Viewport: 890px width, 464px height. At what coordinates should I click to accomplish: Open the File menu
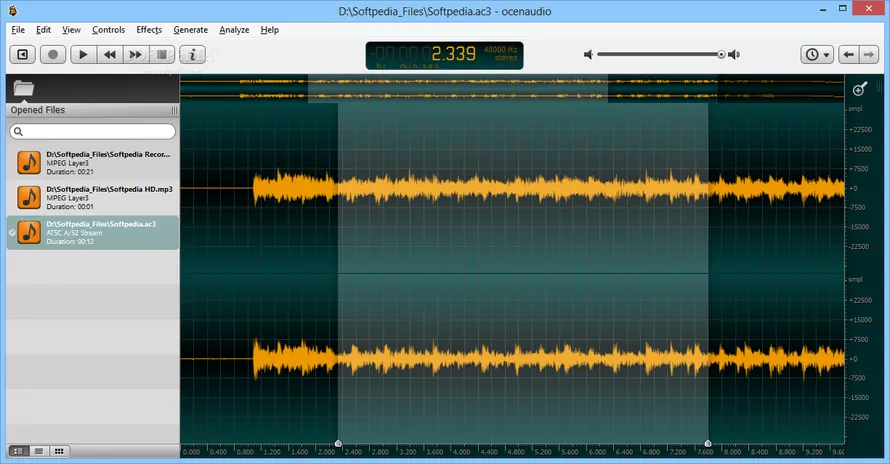(x=18, y=30)
